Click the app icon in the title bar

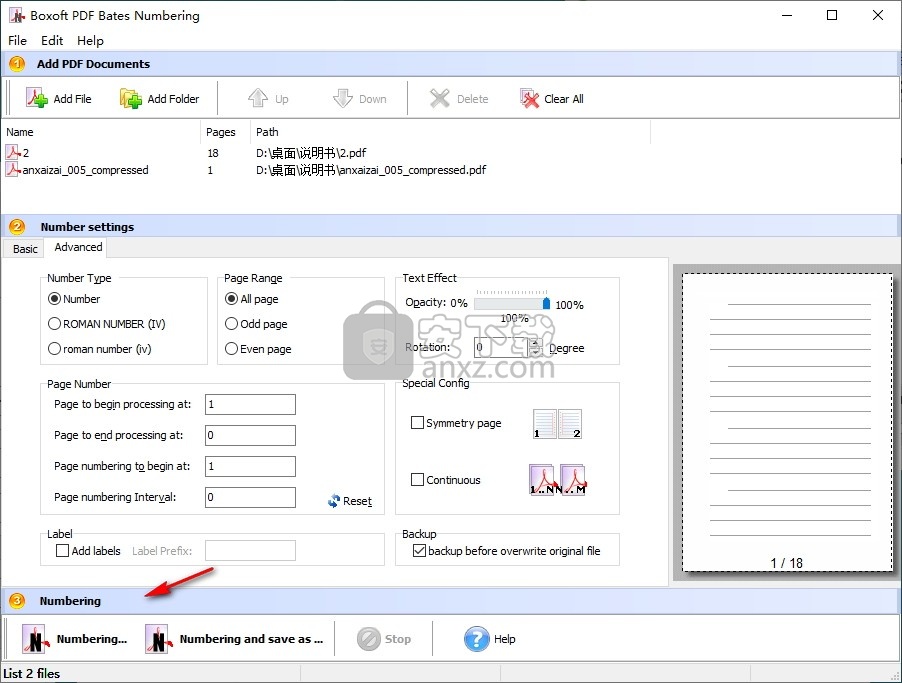click(17, 15)
